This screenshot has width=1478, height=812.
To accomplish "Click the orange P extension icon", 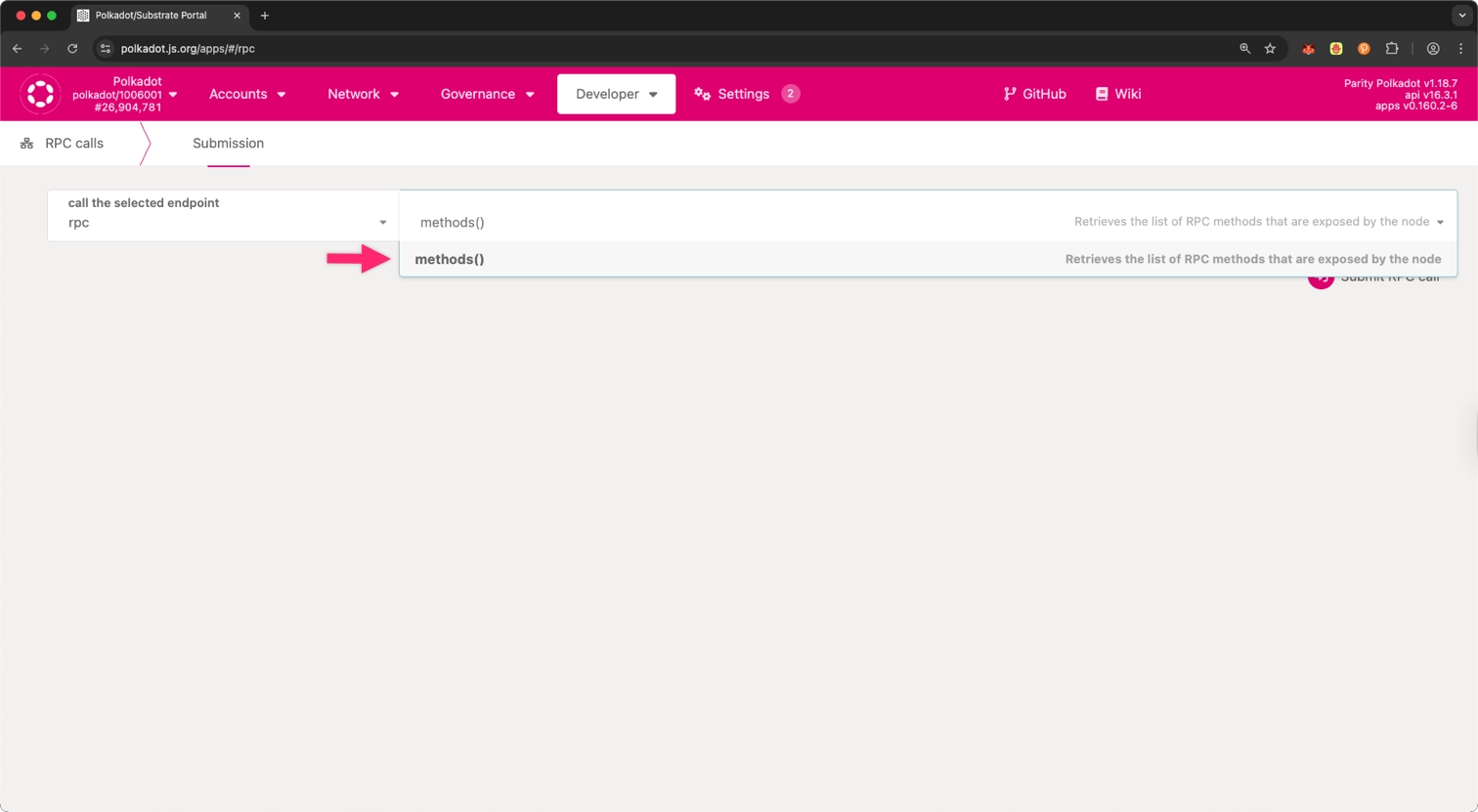I will point(1364,48).
